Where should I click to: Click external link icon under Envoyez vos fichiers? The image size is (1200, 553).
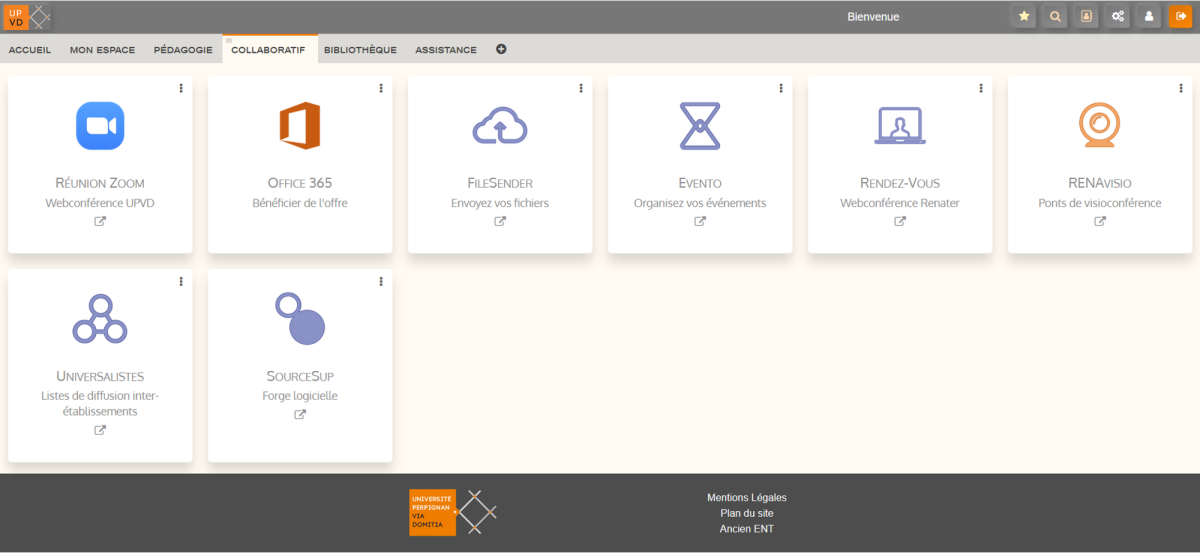point(500,222)
